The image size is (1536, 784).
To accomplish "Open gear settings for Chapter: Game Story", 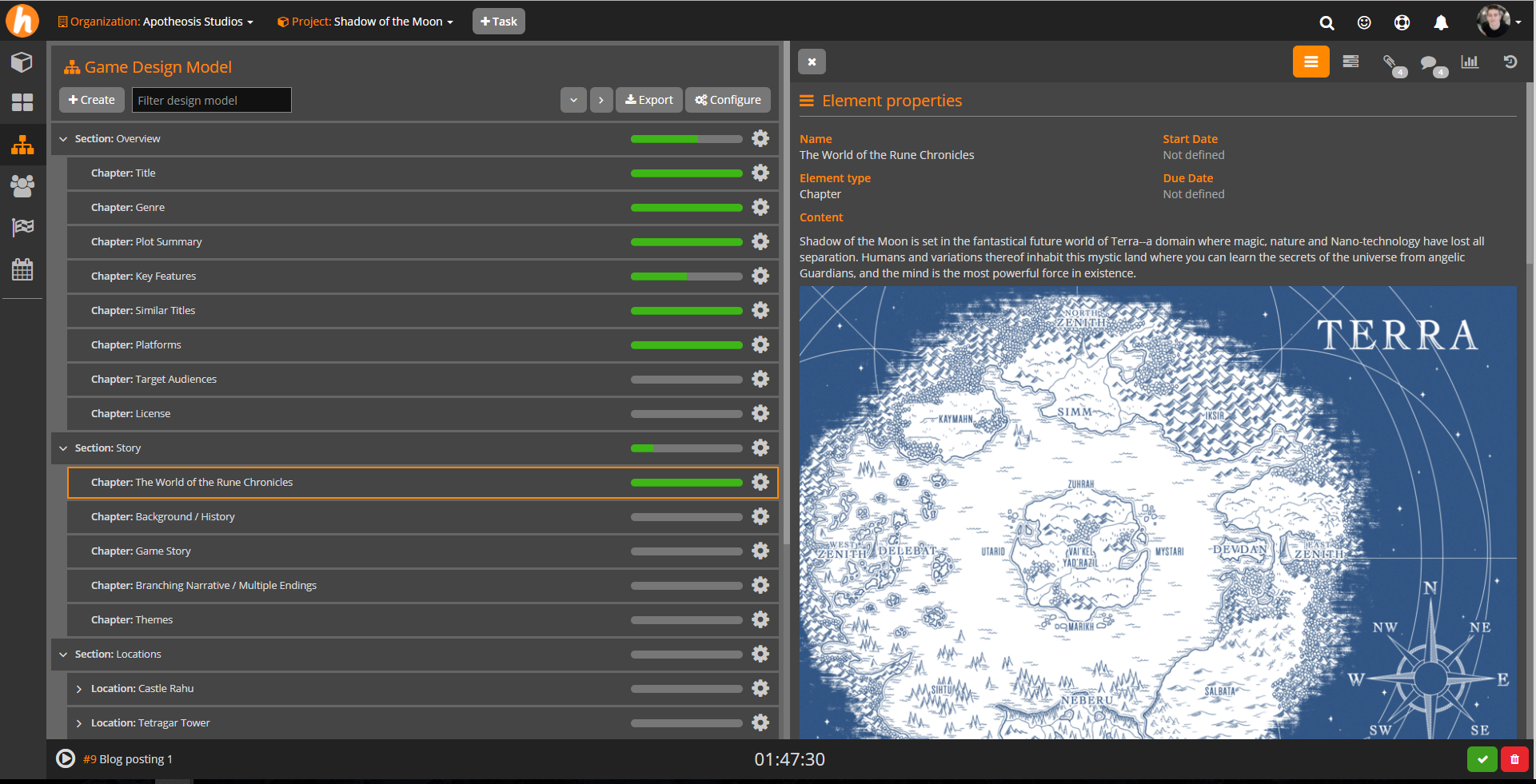I will click(760, 551).
